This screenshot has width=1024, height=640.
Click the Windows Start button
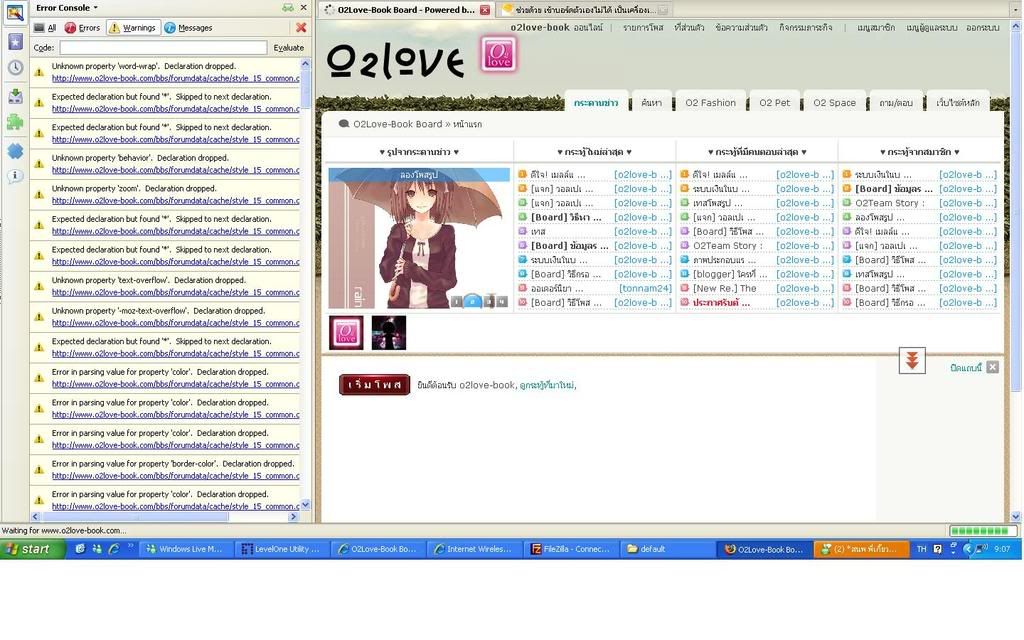click(x=33, y=549)
